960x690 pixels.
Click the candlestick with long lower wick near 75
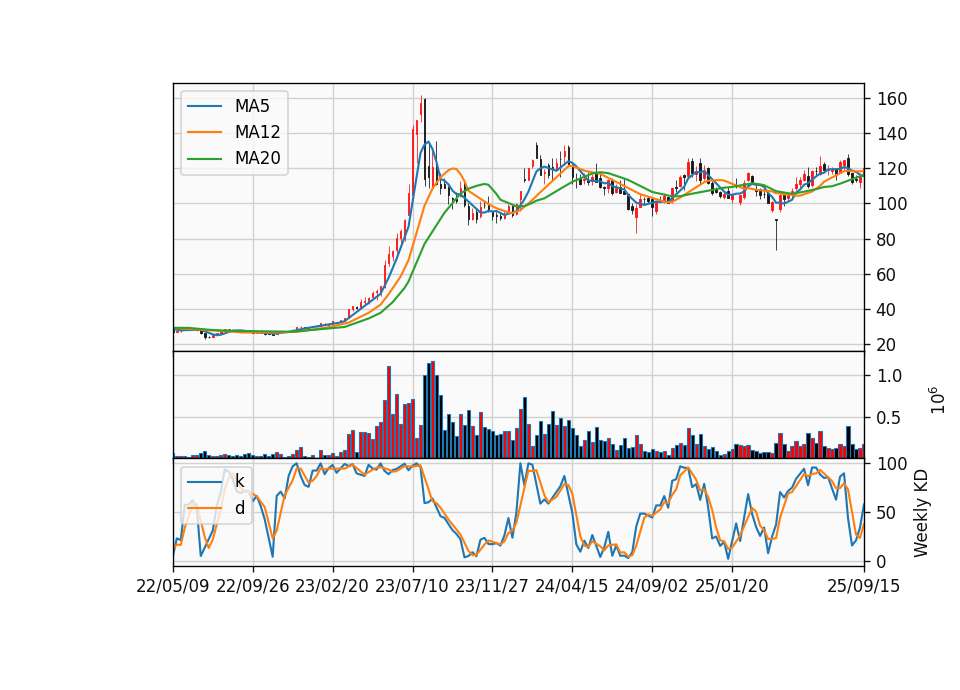coord(776,234)
